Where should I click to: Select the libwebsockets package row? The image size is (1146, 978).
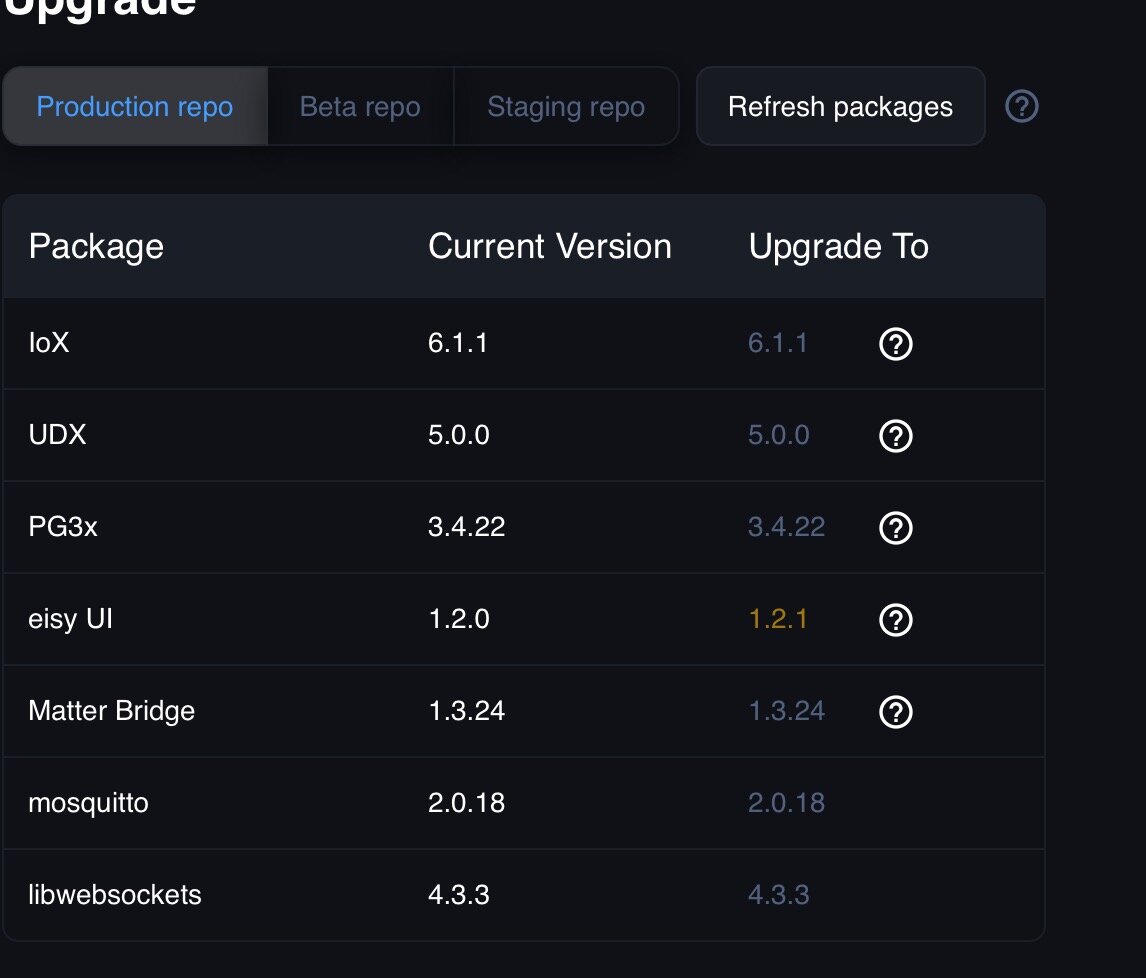tap(524, 895)
